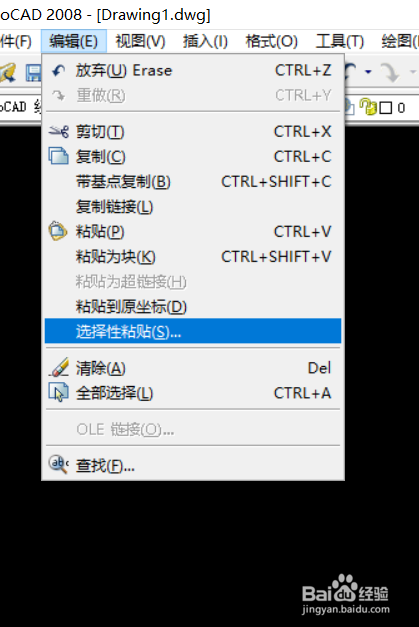The height and width of the screenshot is (627, 419).
Task: Open the 格式(O) menu
Action: point(271,41)
